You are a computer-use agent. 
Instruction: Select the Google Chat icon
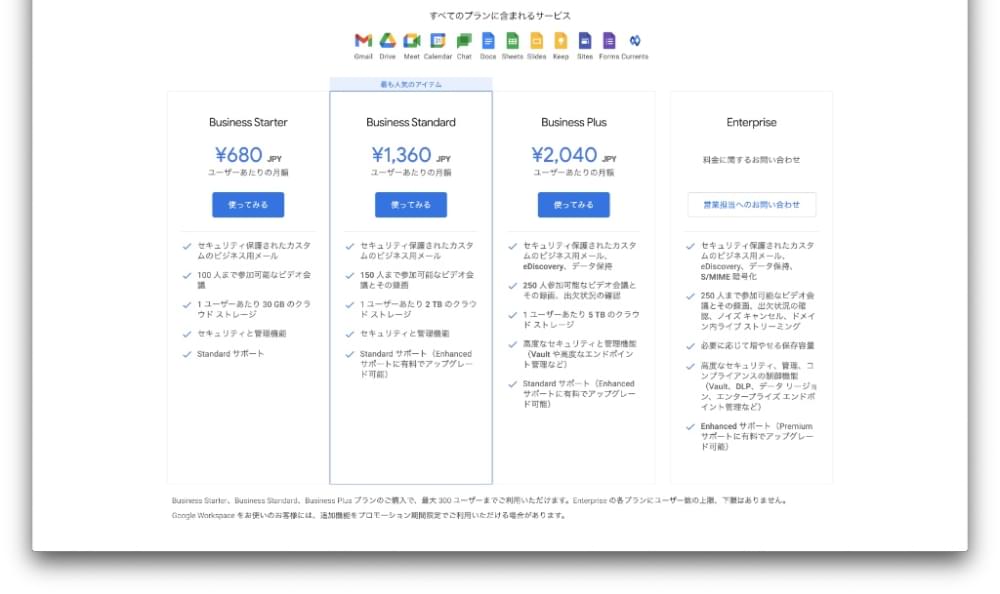tap(462, 42)
